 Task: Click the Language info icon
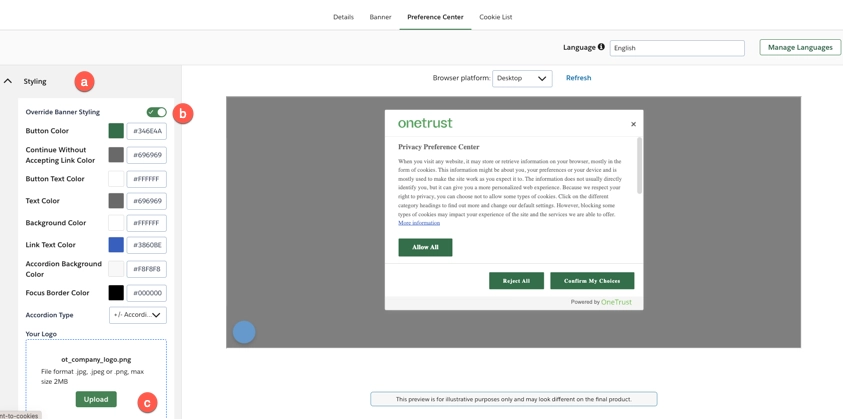(601, 47)
